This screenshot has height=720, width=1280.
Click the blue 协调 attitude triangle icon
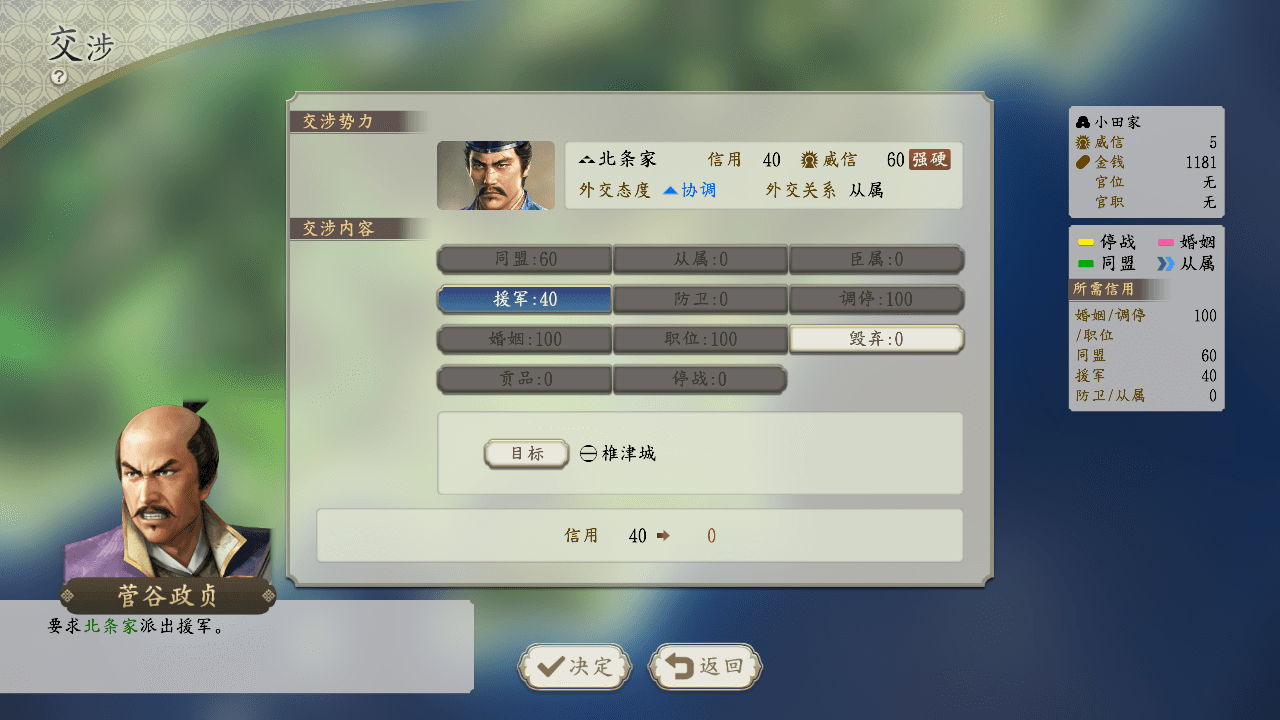pos(671,190)
